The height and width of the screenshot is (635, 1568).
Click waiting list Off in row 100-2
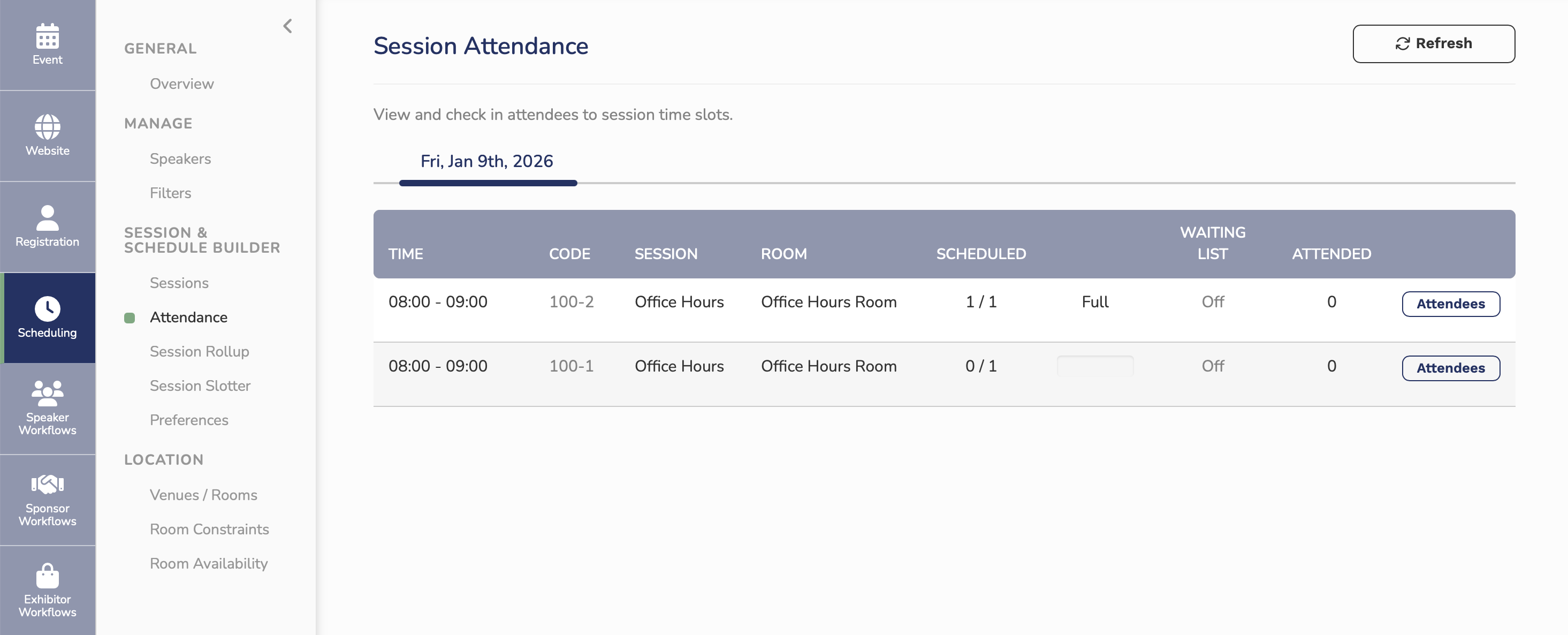point(1213,302)
